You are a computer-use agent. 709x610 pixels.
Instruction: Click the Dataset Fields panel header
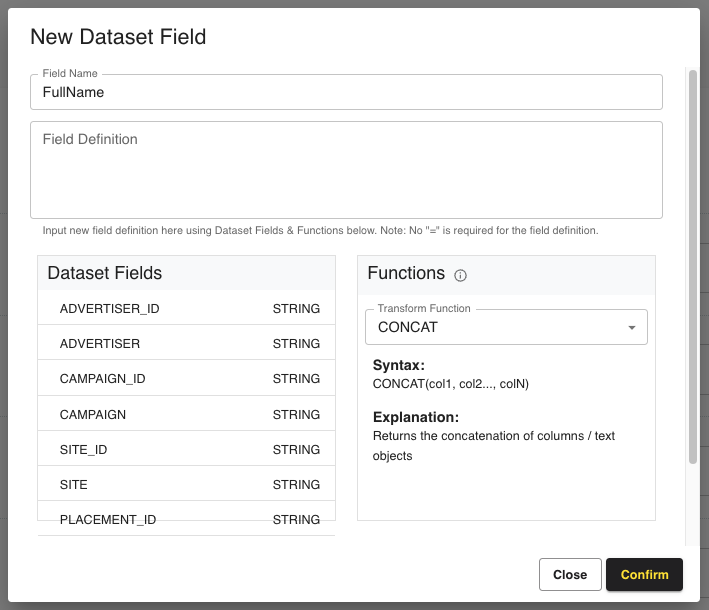tap(105, 273)
